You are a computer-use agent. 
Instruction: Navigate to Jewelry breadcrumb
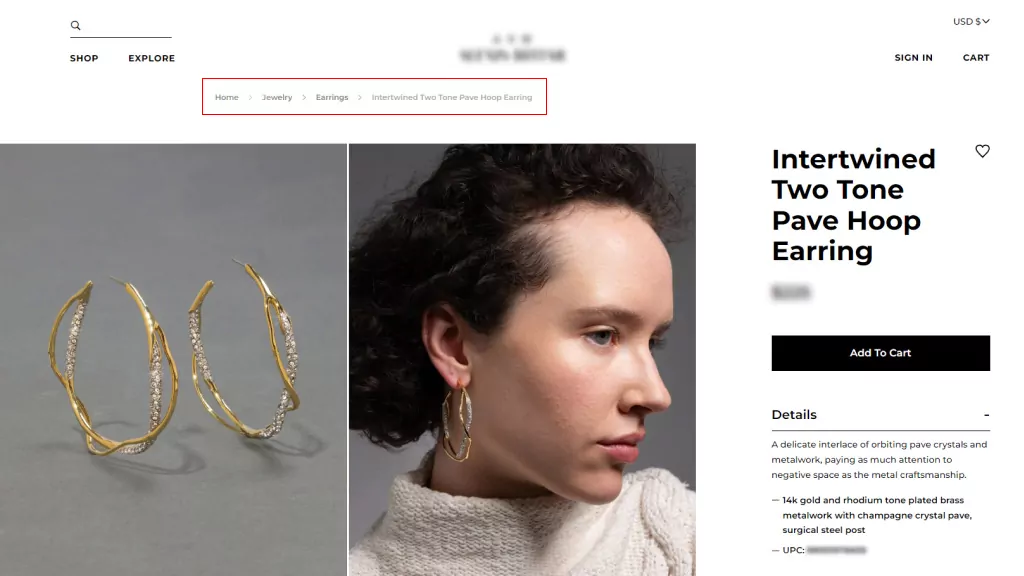click(277, 97)
